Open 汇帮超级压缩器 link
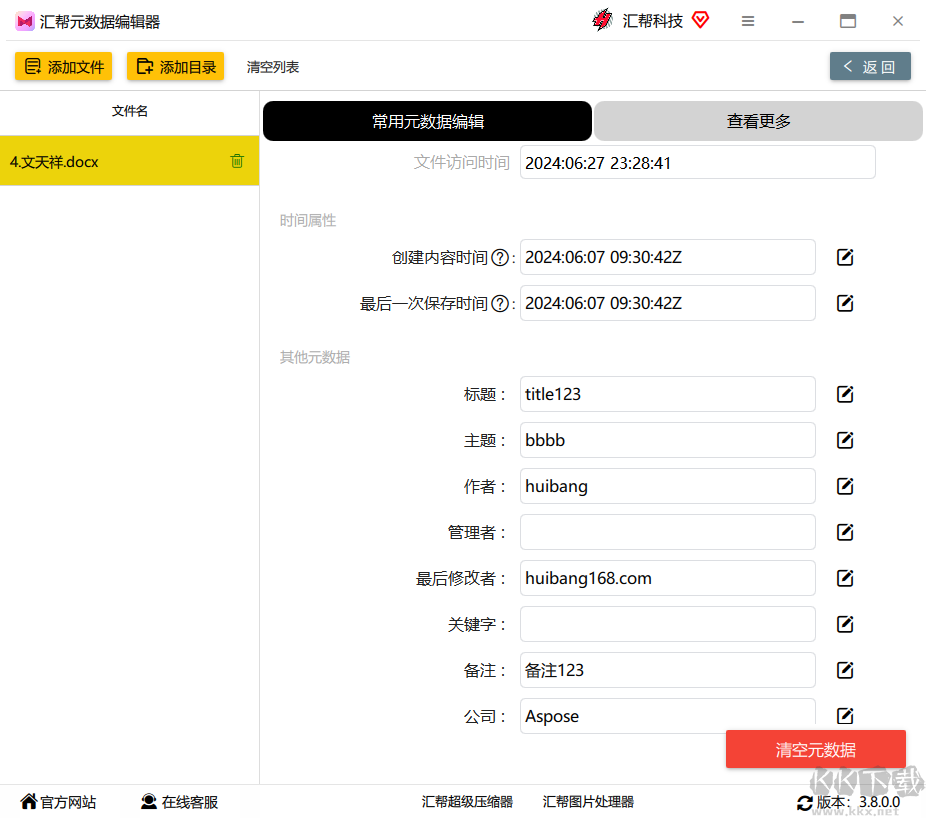 pyautogui.click(x=467, y=802)
